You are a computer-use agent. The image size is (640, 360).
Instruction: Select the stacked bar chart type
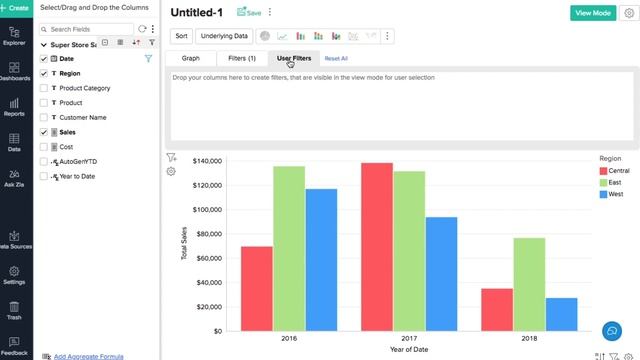318,36
